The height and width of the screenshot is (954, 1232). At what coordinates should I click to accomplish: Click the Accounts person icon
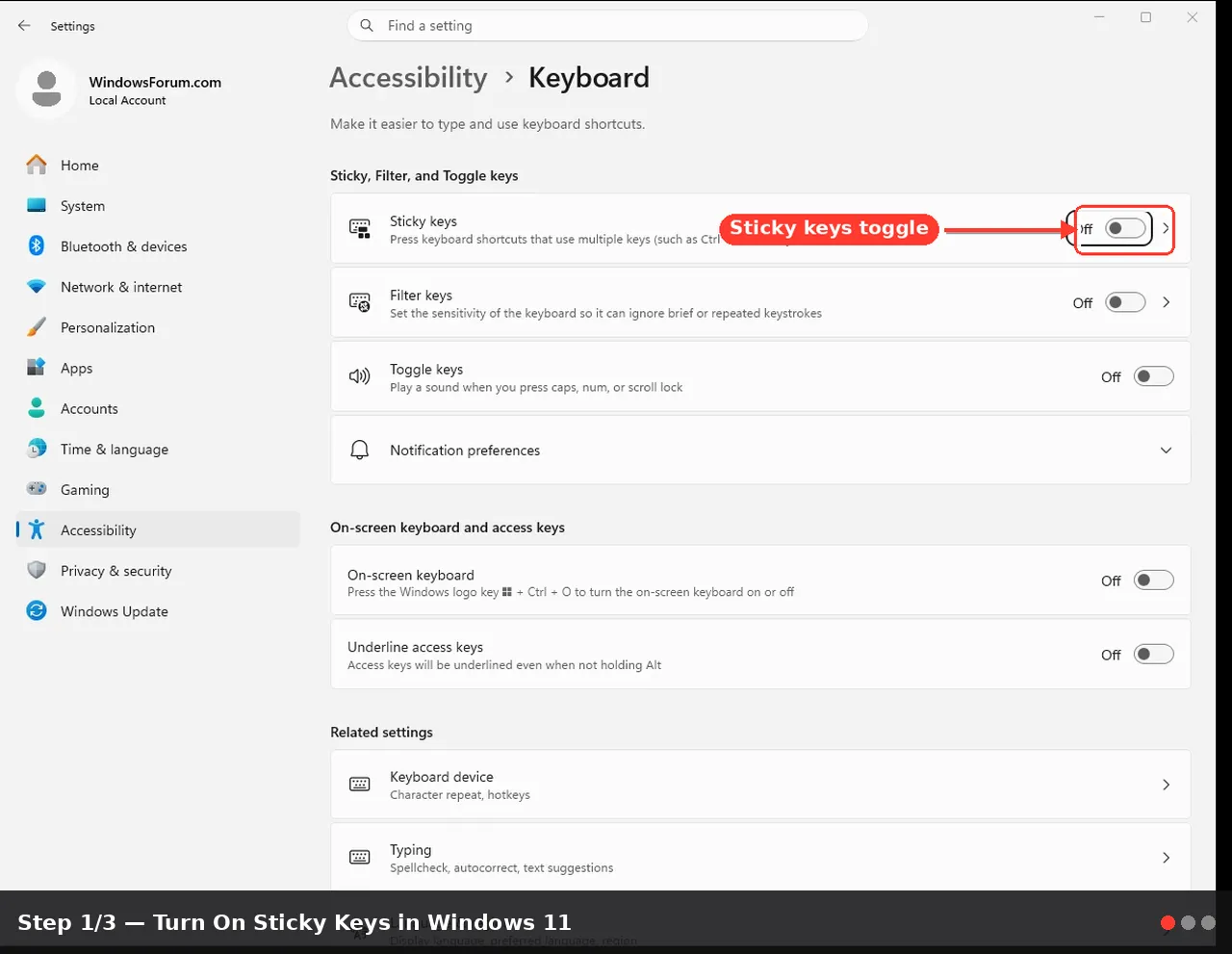pyautogui.click(x=37, y=408)
